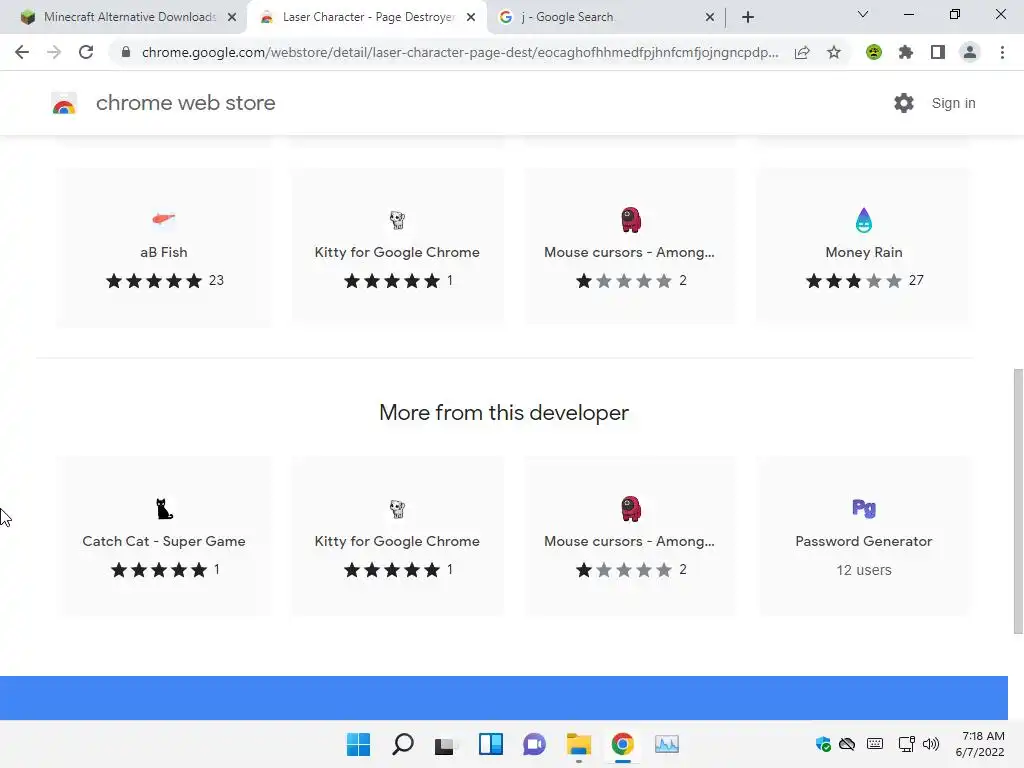1024x768 pixels.
Task: Click the Money Rain droplet icon
Action: pos(863,220)
